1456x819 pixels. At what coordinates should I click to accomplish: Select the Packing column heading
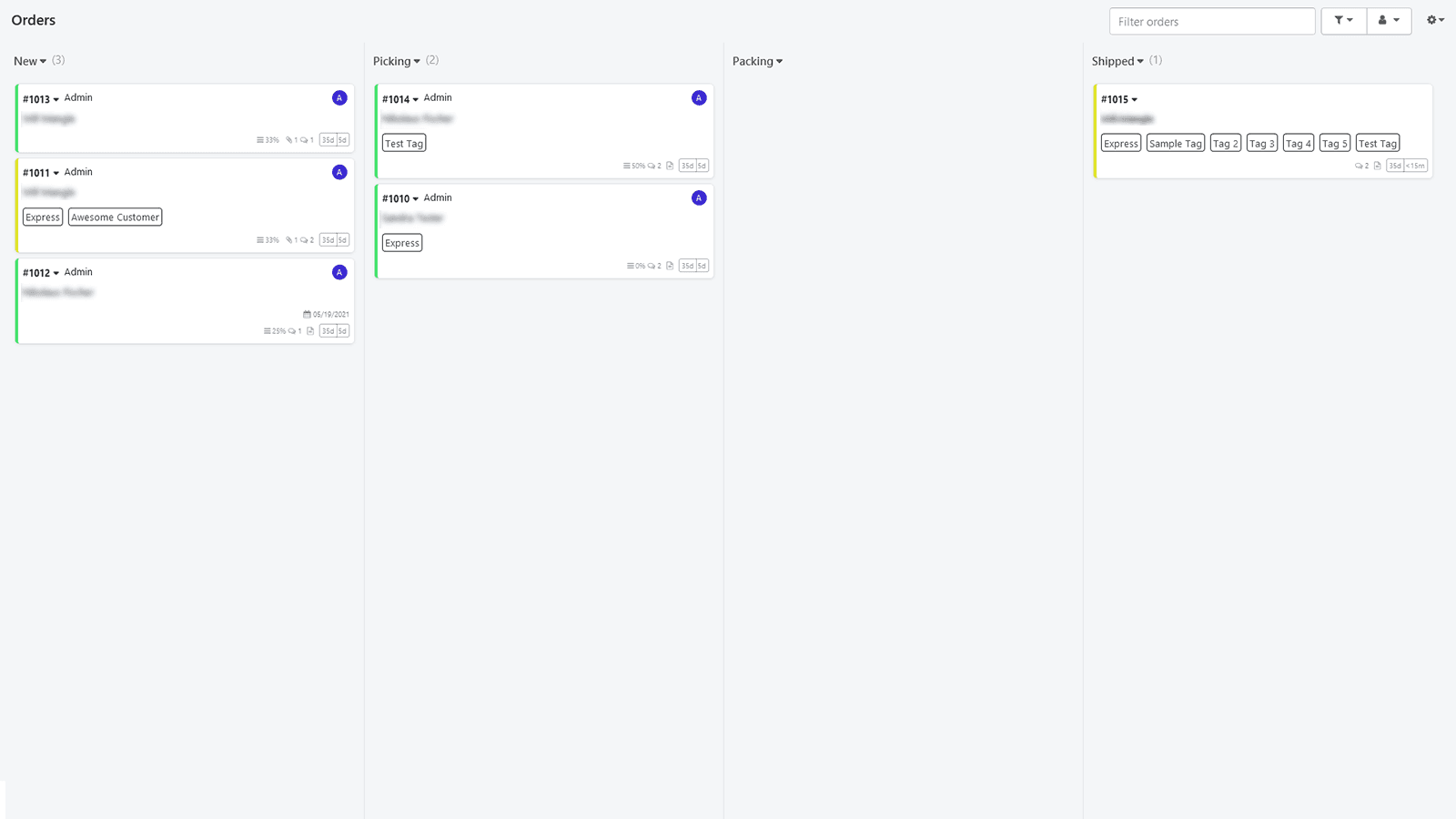pos(753,61)
